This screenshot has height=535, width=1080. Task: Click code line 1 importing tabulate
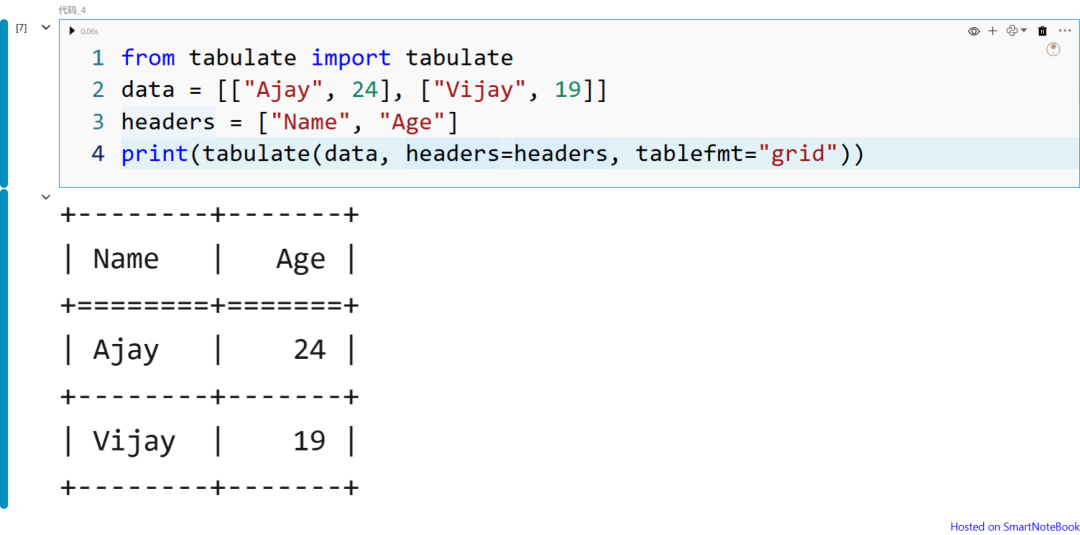(x=317, y=58)
